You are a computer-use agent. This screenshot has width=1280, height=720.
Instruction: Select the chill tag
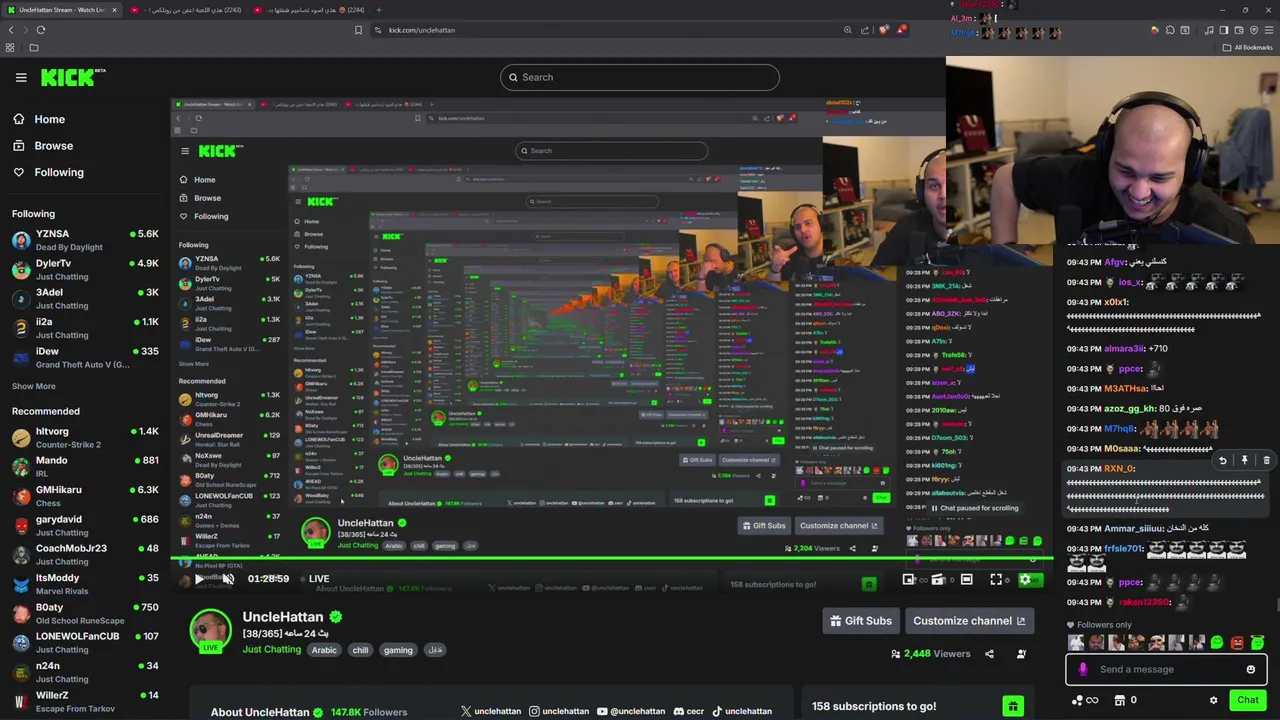tap(360, 650)
